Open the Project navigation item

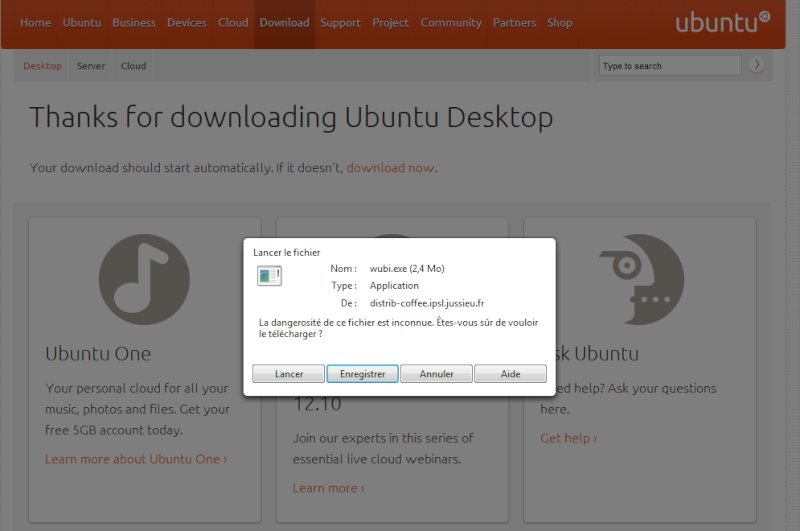pyautogui.click(x=390, y=23)
